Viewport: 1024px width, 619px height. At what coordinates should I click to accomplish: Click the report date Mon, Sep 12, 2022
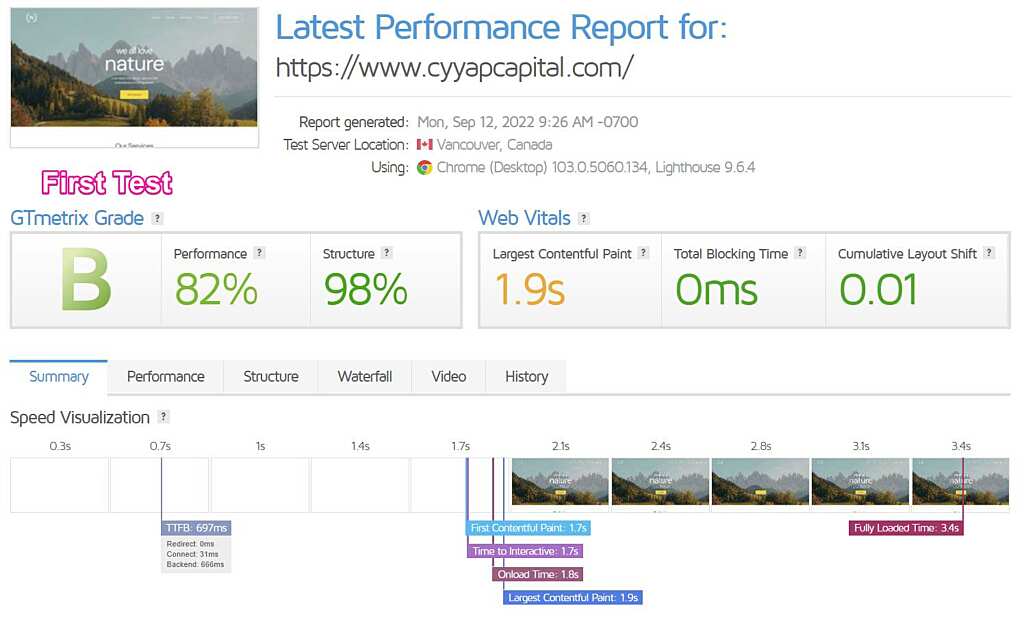[x=528, y=122]
